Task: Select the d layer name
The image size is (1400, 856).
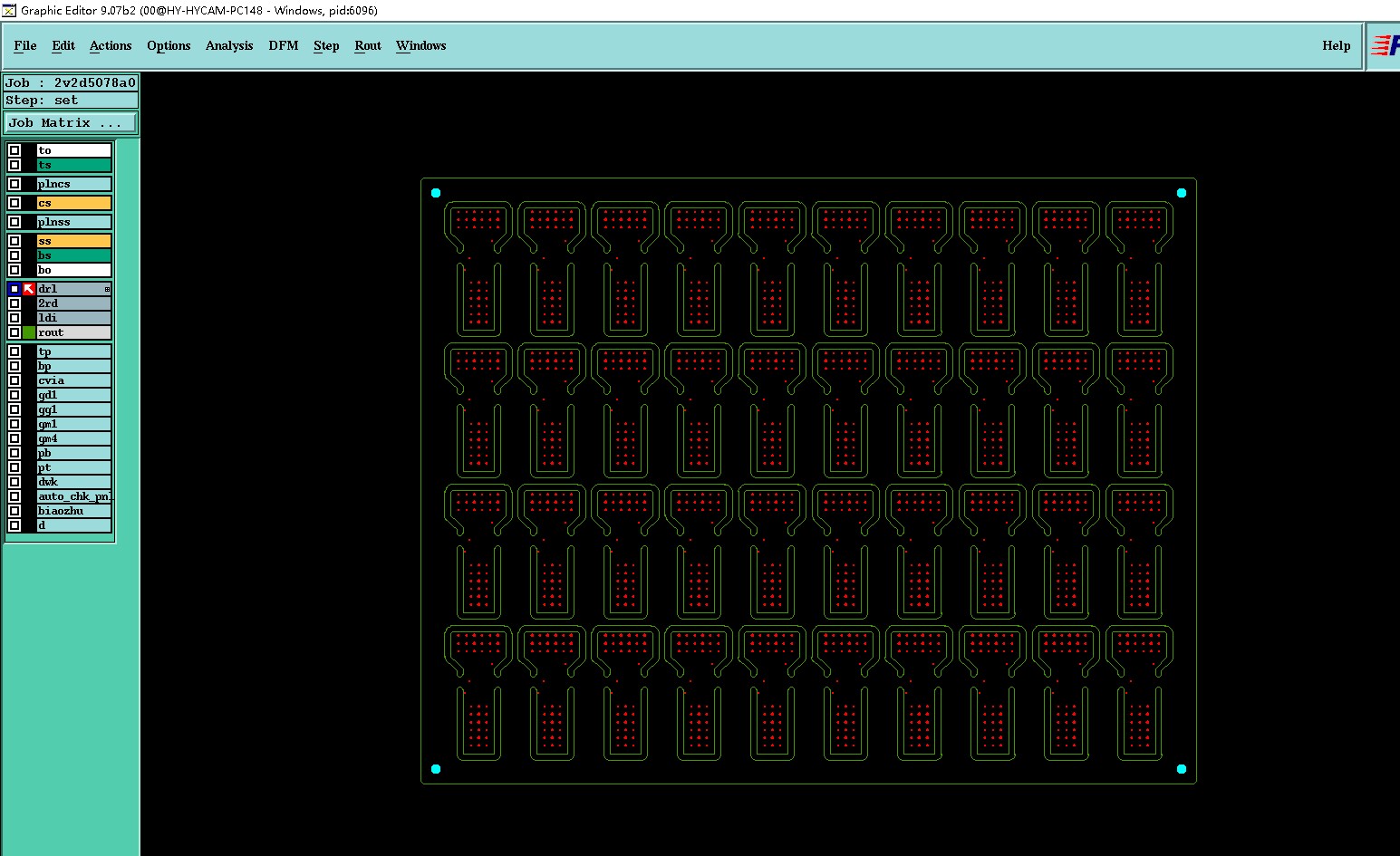Action: click(x=74, y=525)
